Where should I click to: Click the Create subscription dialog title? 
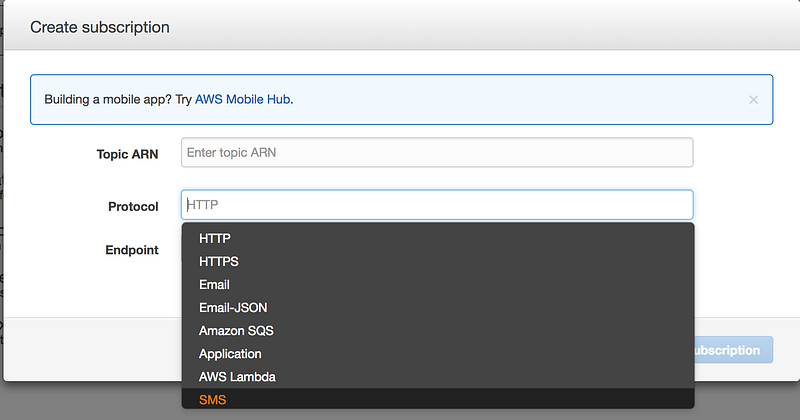coord(100,27)
